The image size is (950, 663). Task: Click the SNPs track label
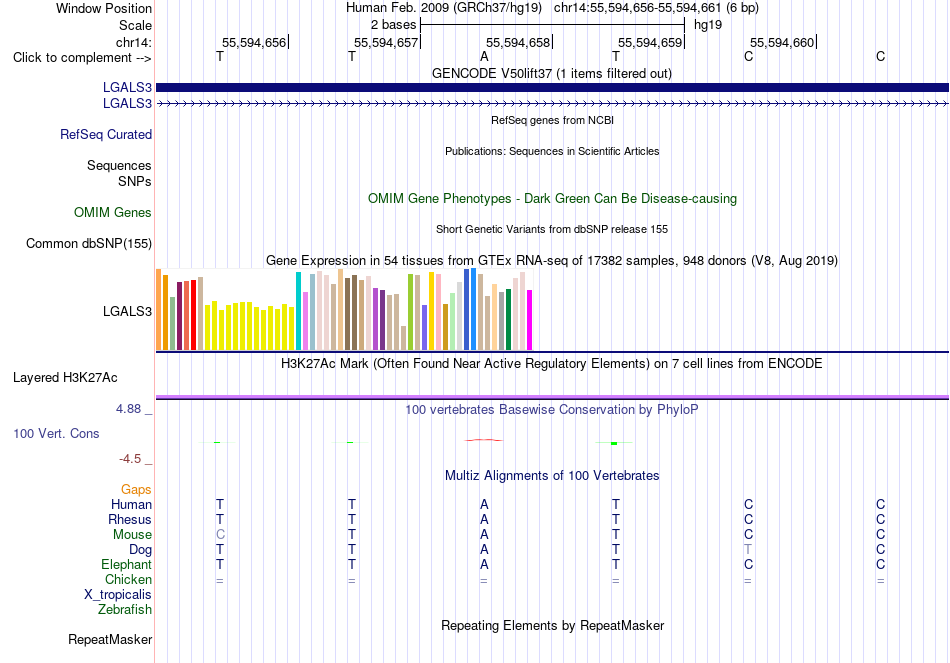coord(135,181)
